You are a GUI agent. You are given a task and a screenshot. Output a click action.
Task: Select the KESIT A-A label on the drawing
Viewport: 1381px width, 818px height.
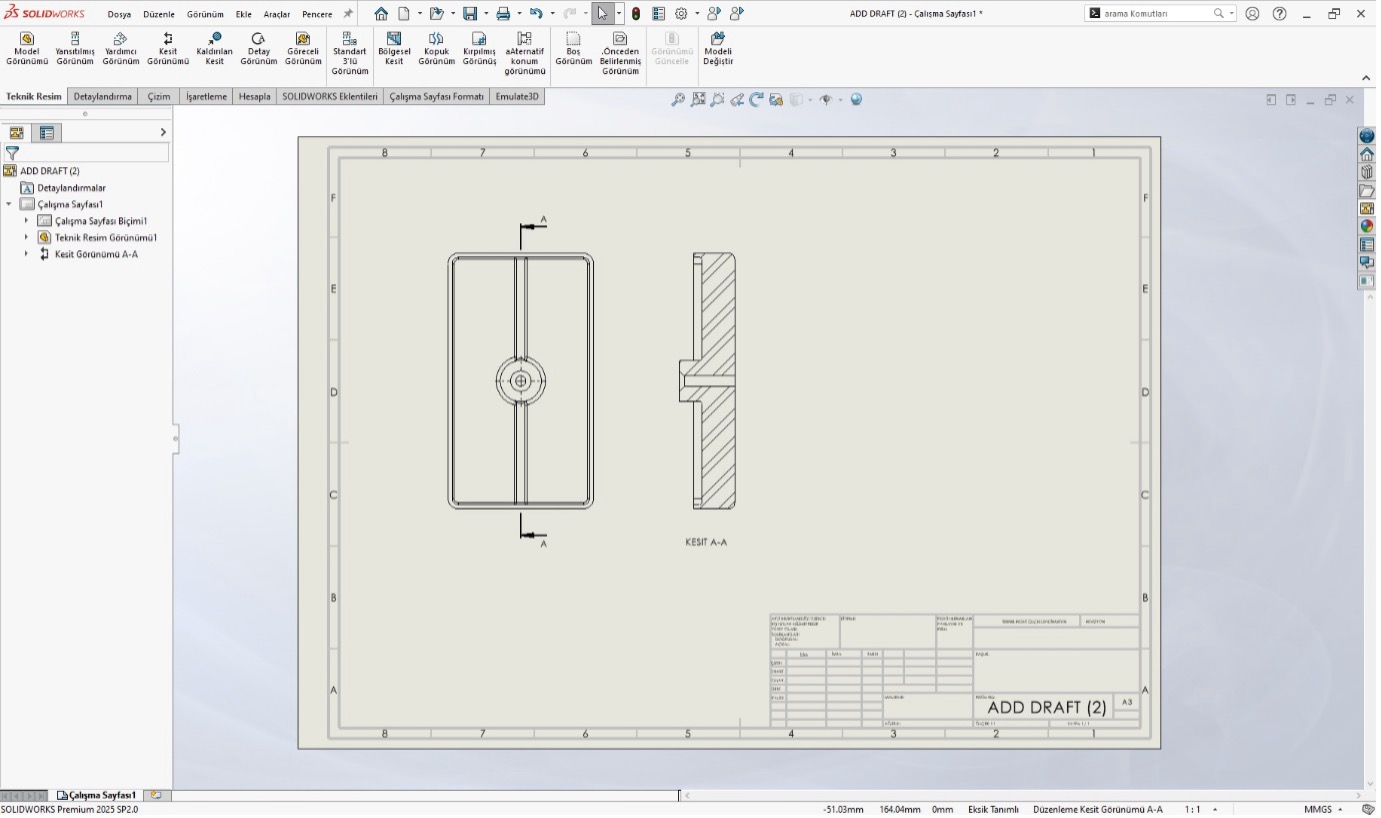pyautogui.click(x=706, y=543)
